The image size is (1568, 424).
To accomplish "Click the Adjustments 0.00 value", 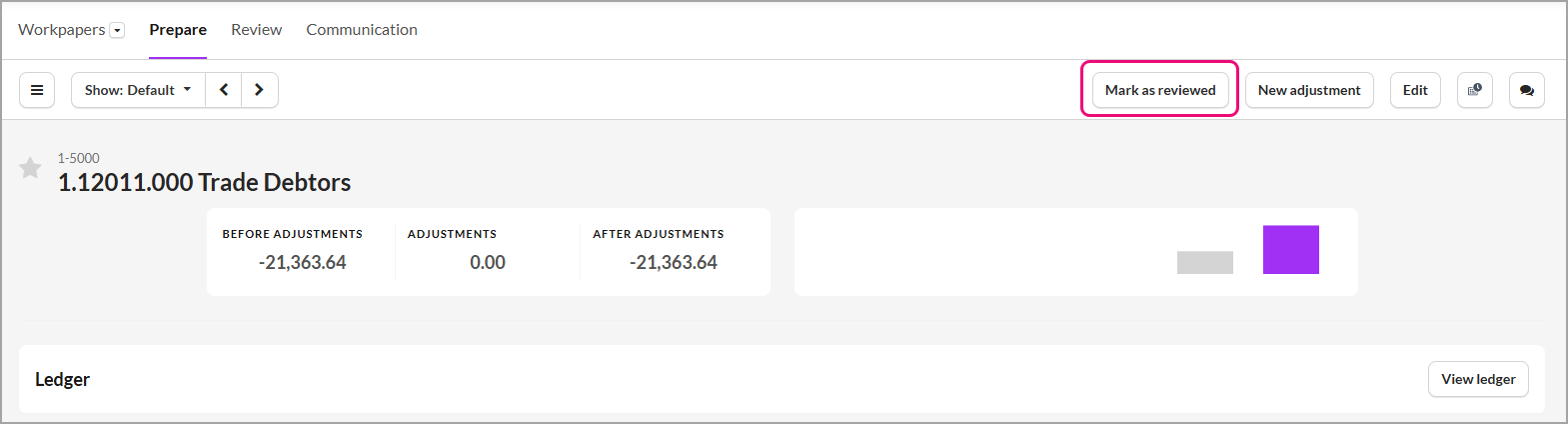I will pos(488,263).
